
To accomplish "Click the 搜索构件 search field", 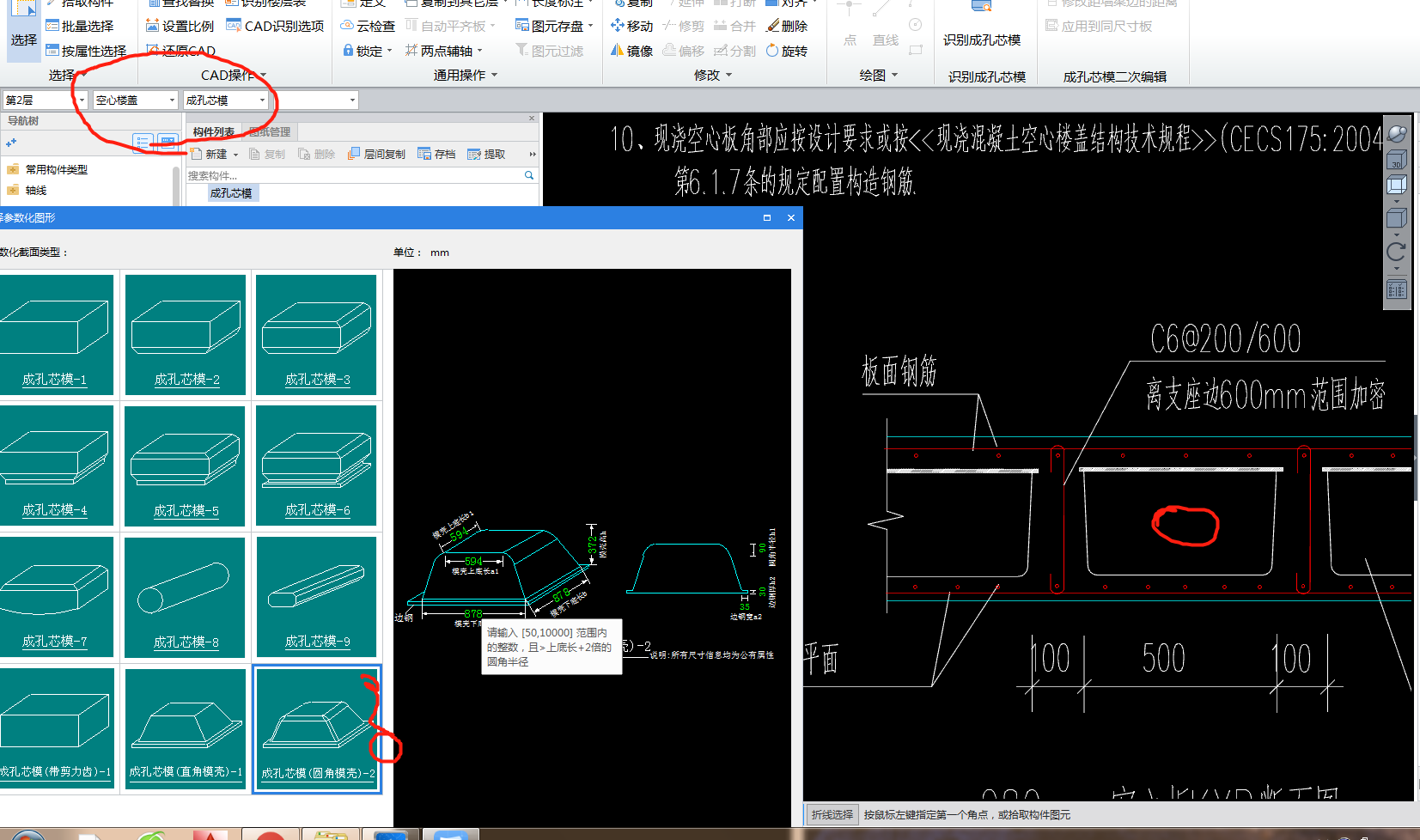I will pos(354,175).
